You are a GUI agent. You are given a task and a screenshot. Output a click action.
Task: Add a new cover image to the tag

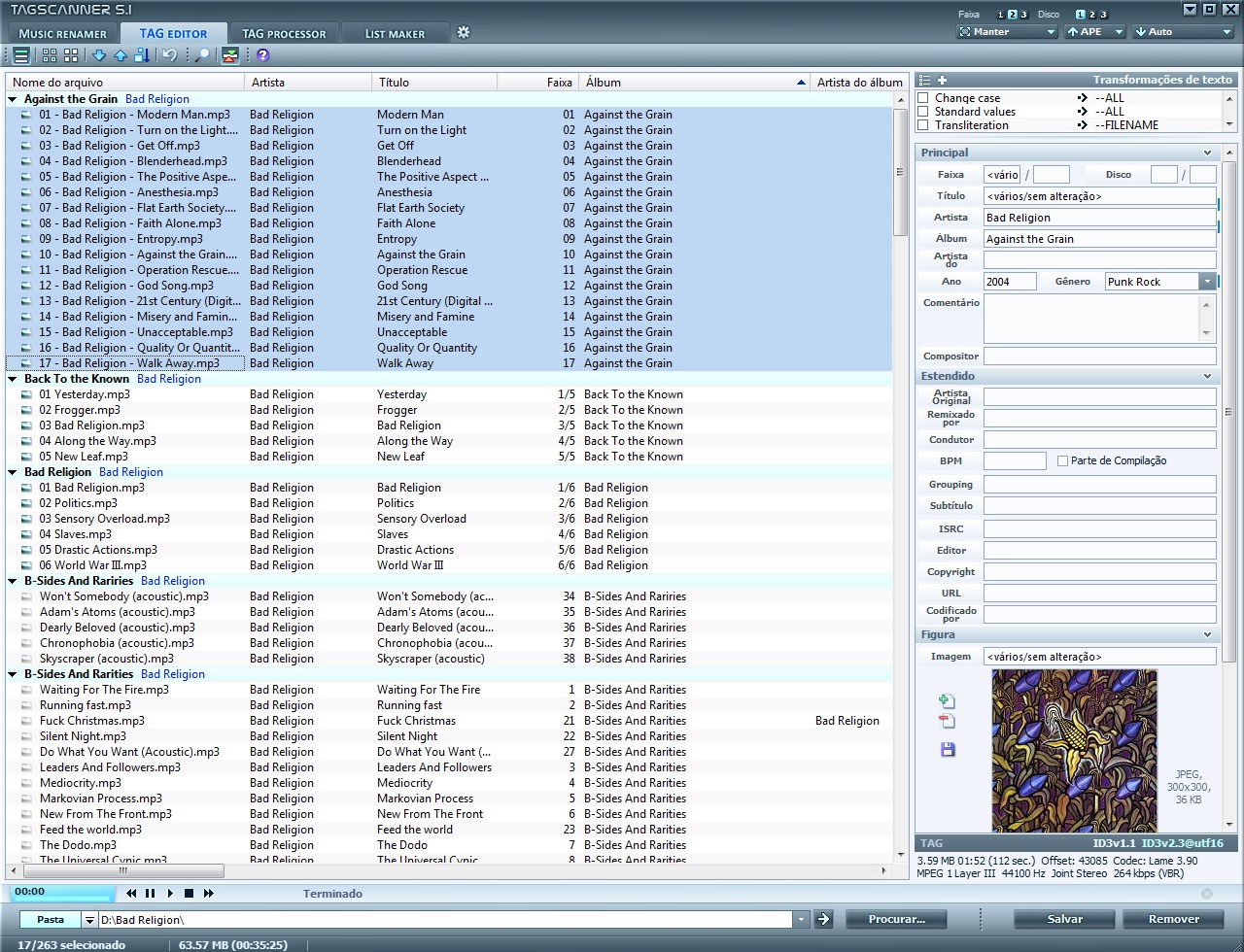point(948,700)
